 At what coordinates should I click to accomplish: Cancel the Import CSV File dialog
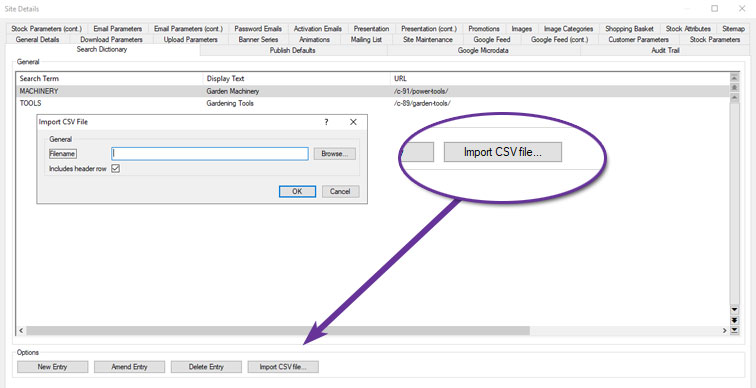(340, 191)
